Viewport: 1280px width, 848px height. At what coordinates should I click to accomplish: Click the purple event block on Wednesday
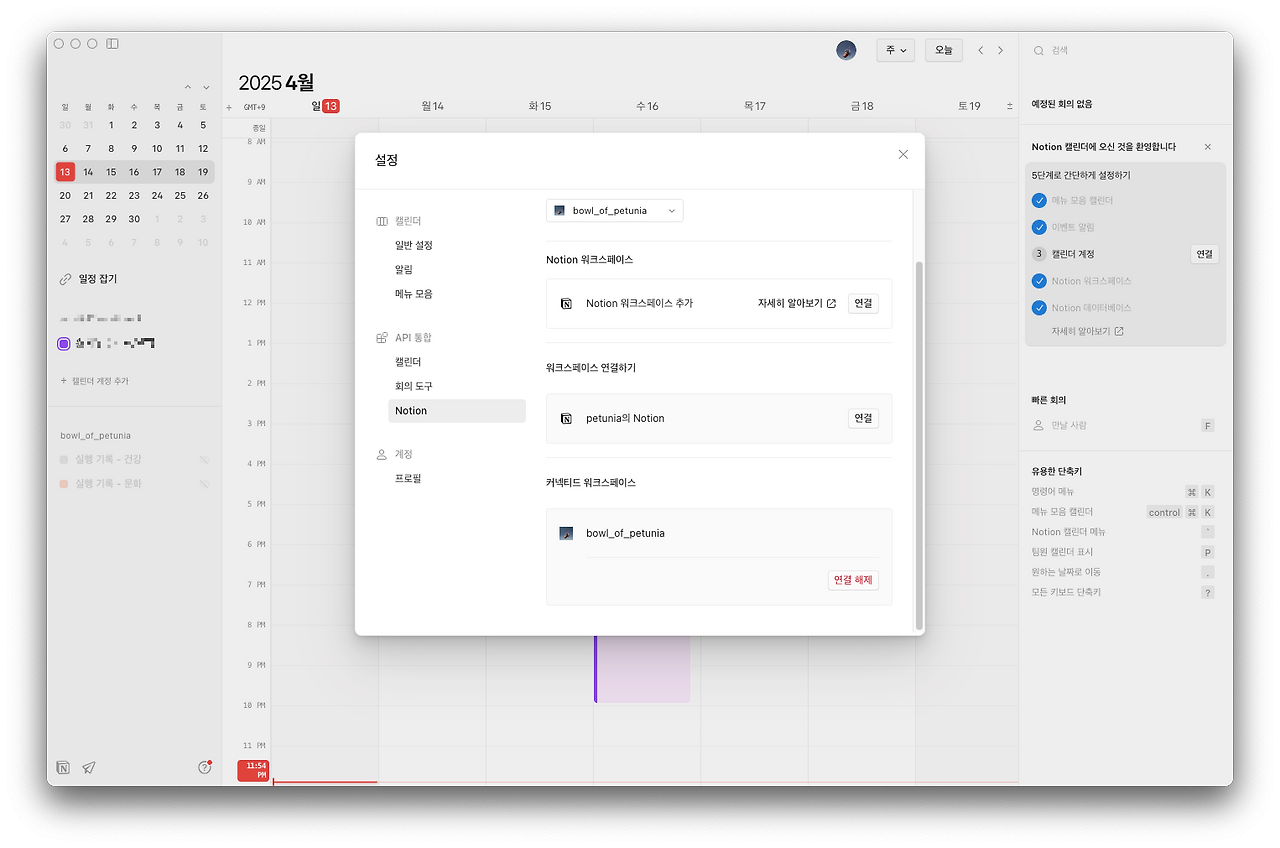[643, 669]
